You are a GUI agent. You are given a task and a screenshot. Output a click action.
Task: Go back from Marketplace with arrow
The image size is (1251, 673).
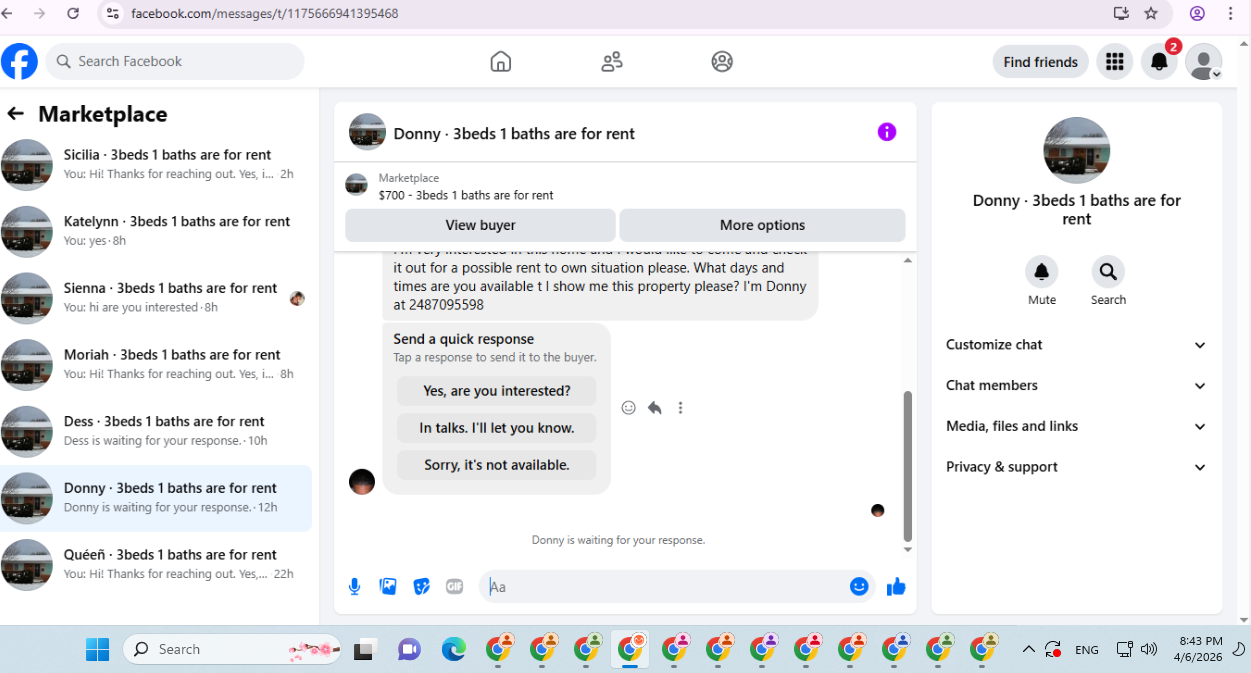15,114
